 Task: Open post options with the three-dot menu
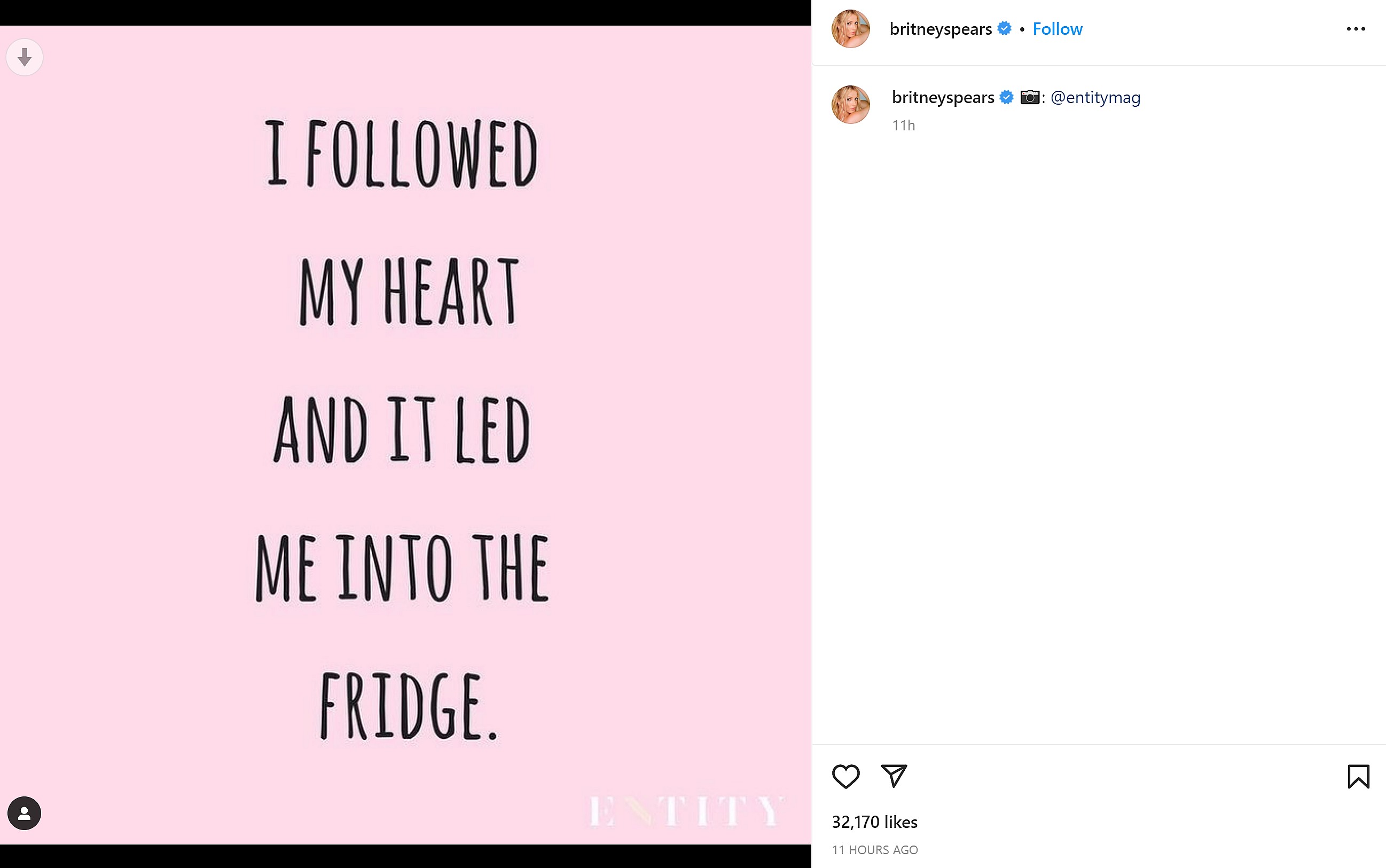1357,28
